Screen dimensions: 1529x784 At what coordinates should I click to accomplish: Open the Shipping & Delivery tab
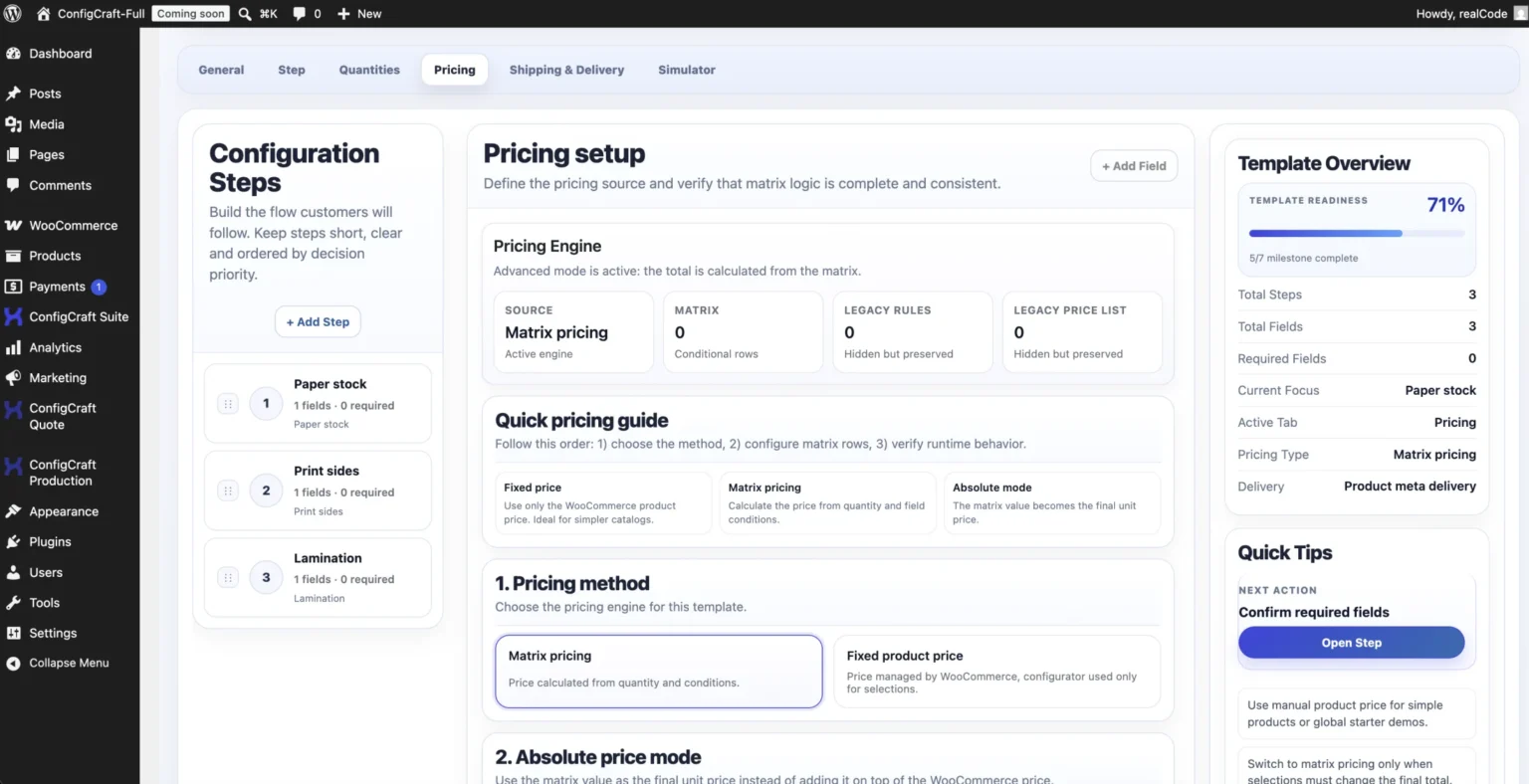(x=566, y=70)
